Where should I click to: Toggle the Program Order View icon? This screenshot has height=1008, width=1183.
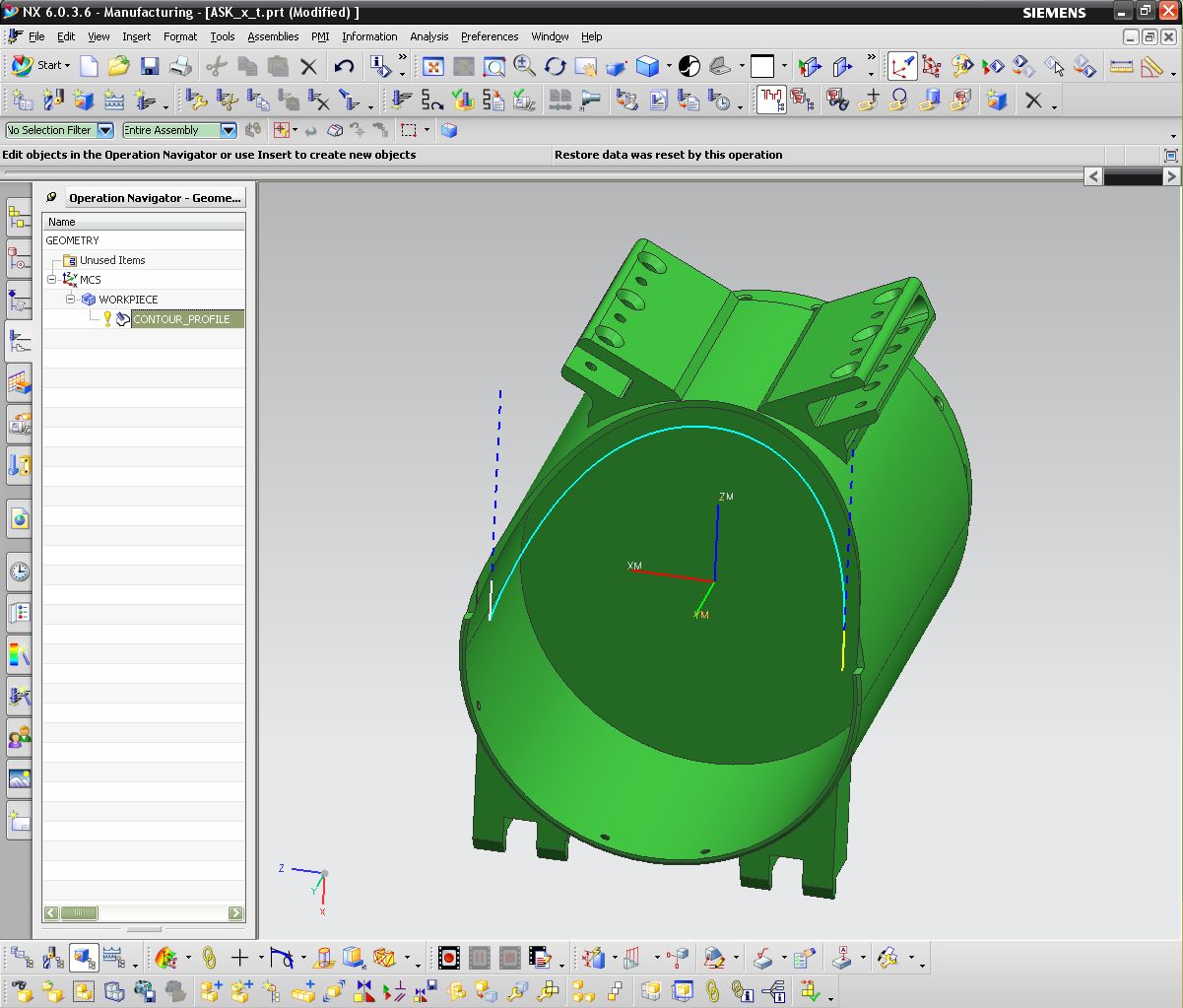(22, 957)
